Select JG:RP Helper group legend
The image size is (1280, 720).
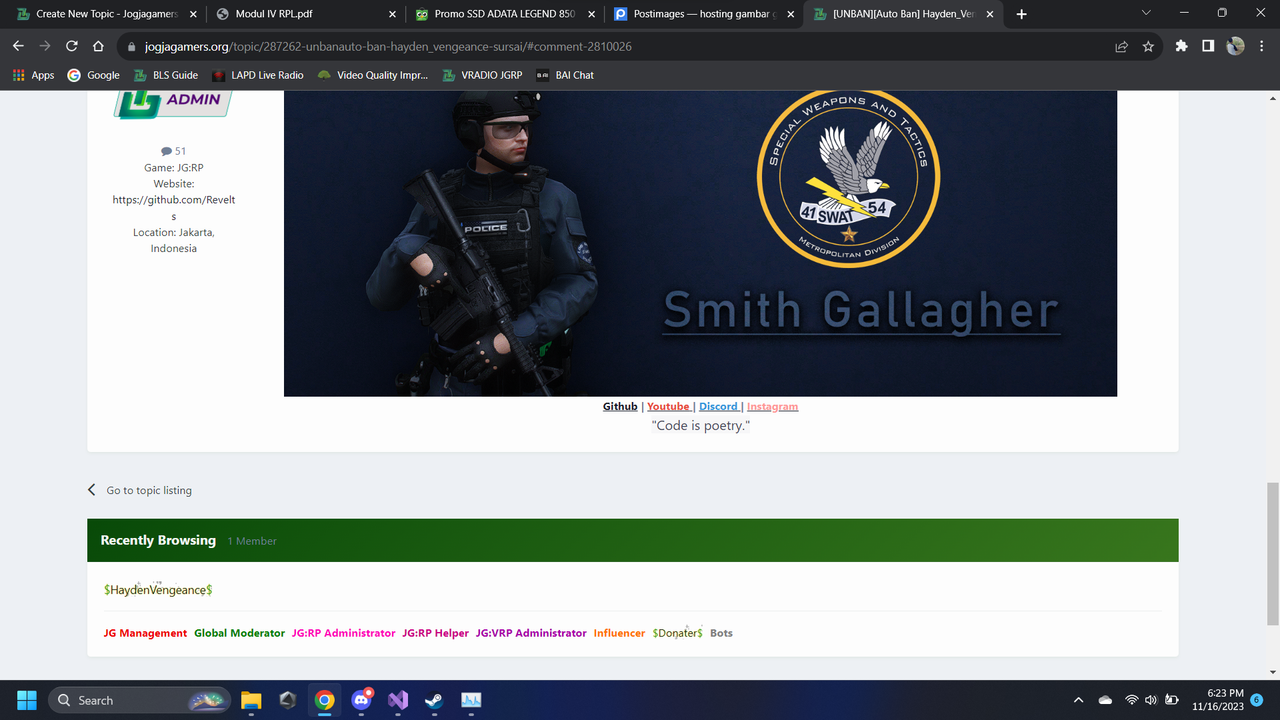pyautogui.click(x=435, y=633)
